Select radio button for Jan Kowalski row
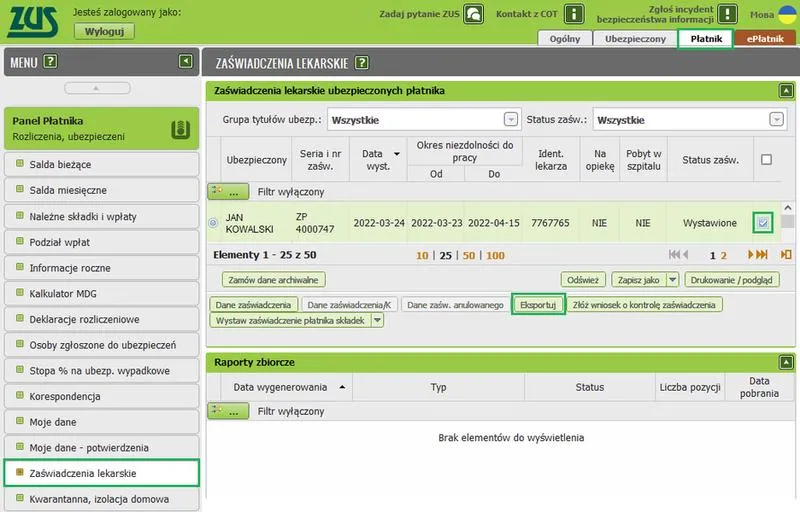This screenshot has width=800, height=512. 213,223
